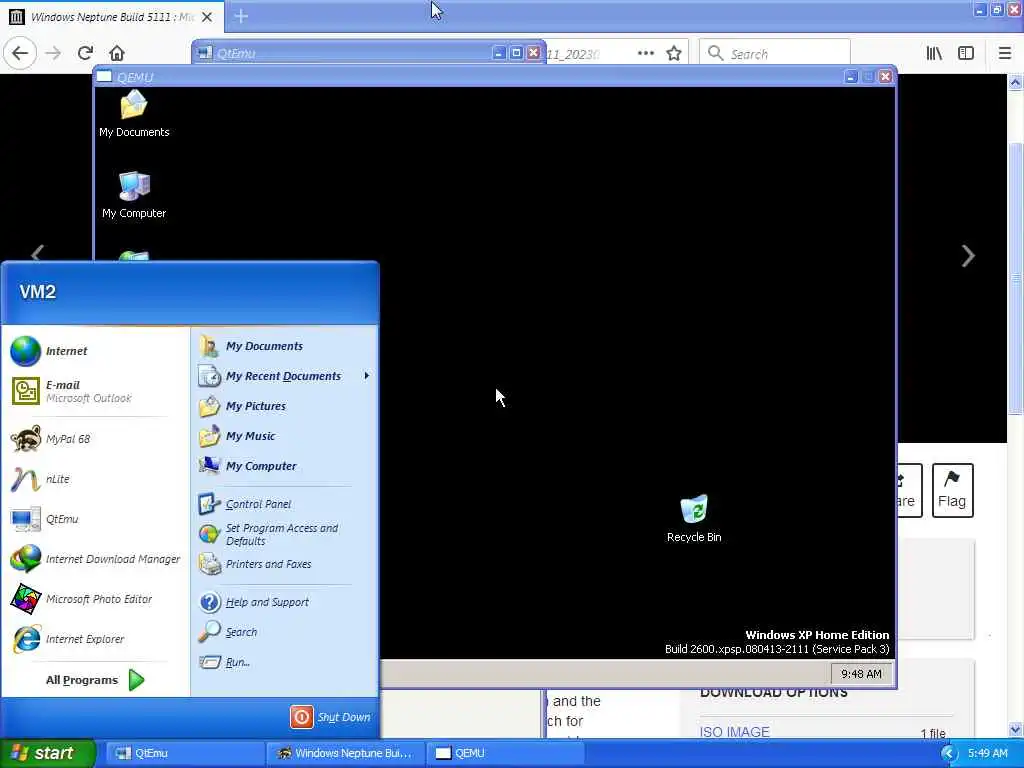Switch to Windows Neptune Build taskbar button
This screenshot has width=1024, height=768.
345,753
